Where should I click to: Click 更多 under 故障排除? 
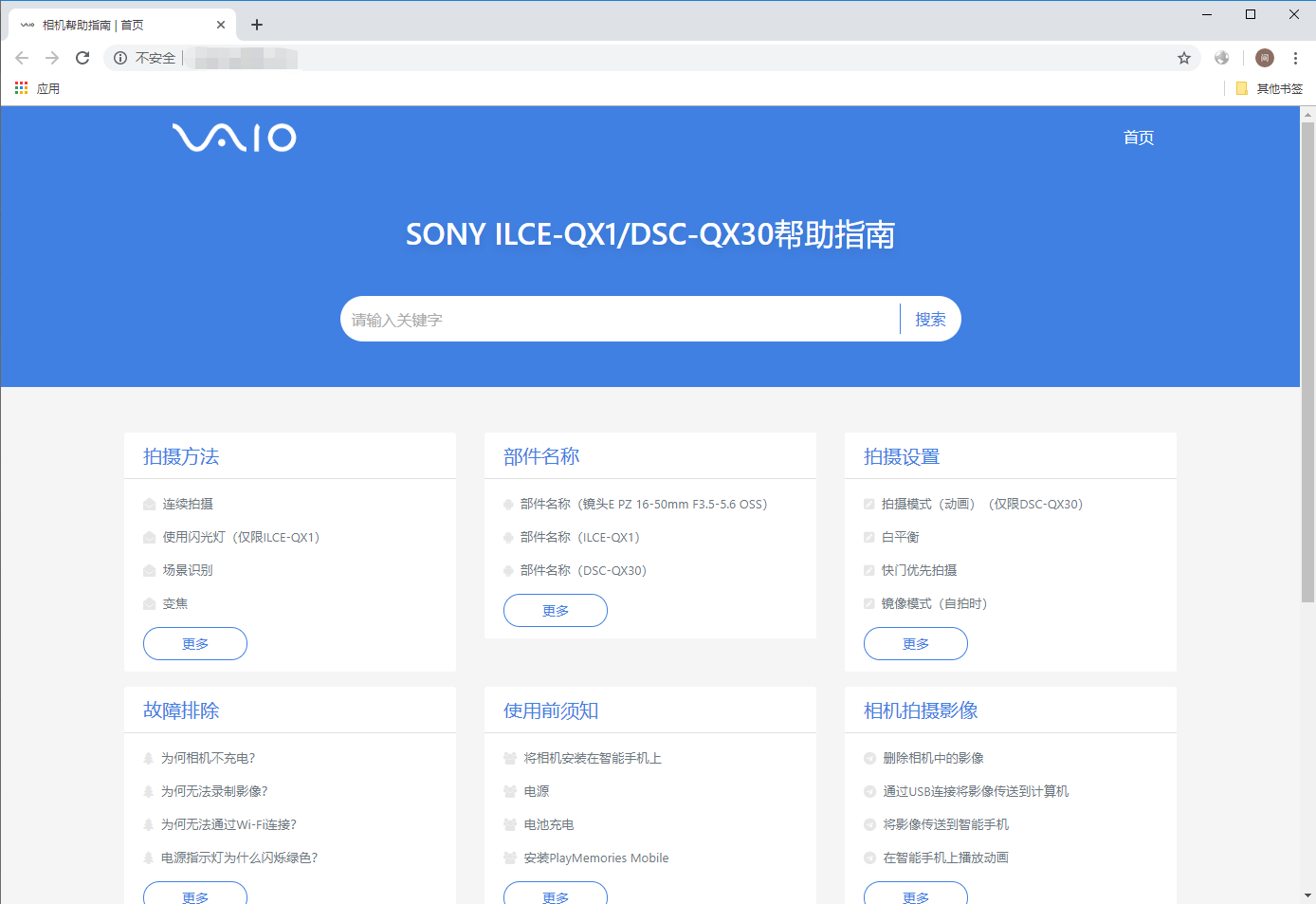pyautogui.click(x=195, y=895)
